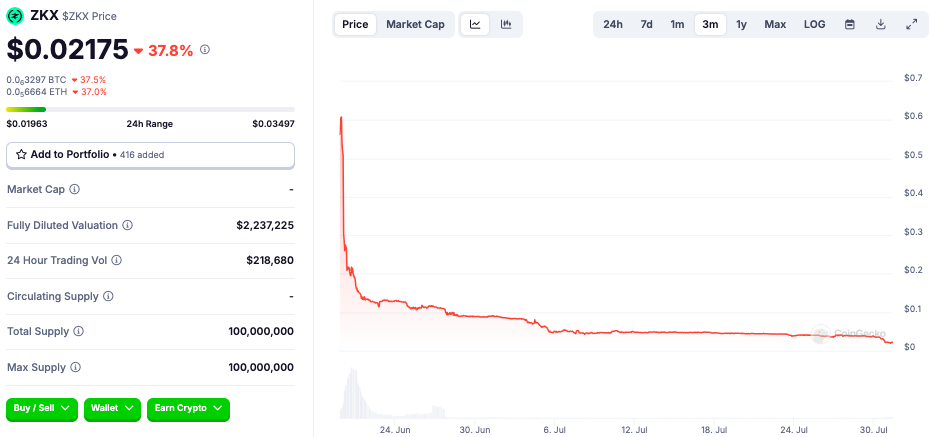Click the 24h Range price bar
933x437 pixels.
pos(150,109)
